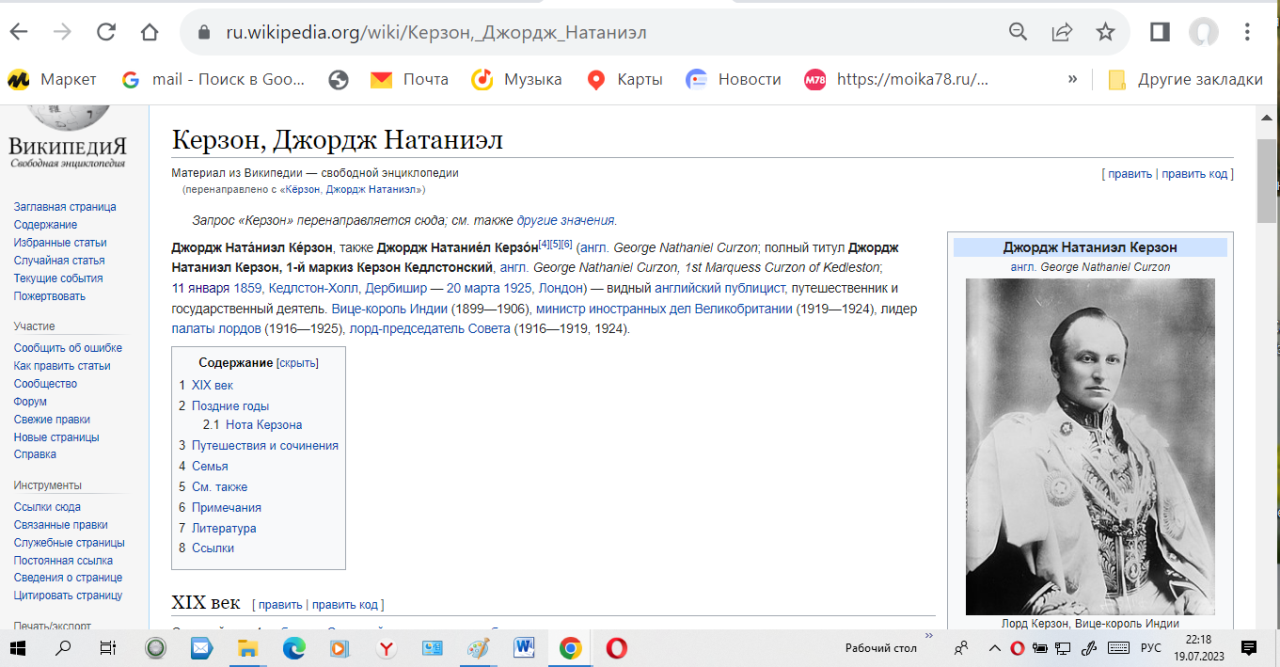The width and height of the screenshot is (1280, 667).
Task: Open Opera from the taskbar
Action: pos(616,648)
